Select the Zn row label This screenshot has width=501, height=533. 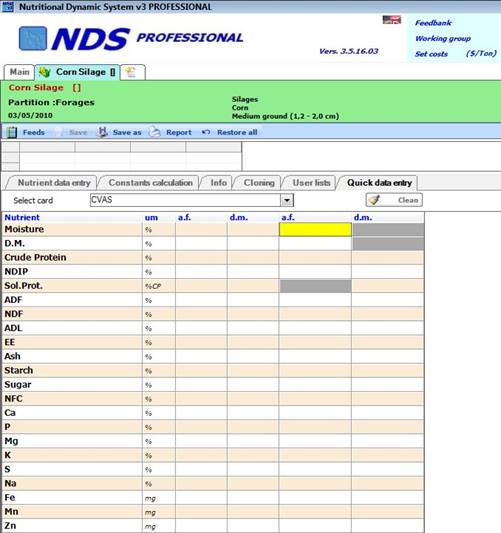10,526
